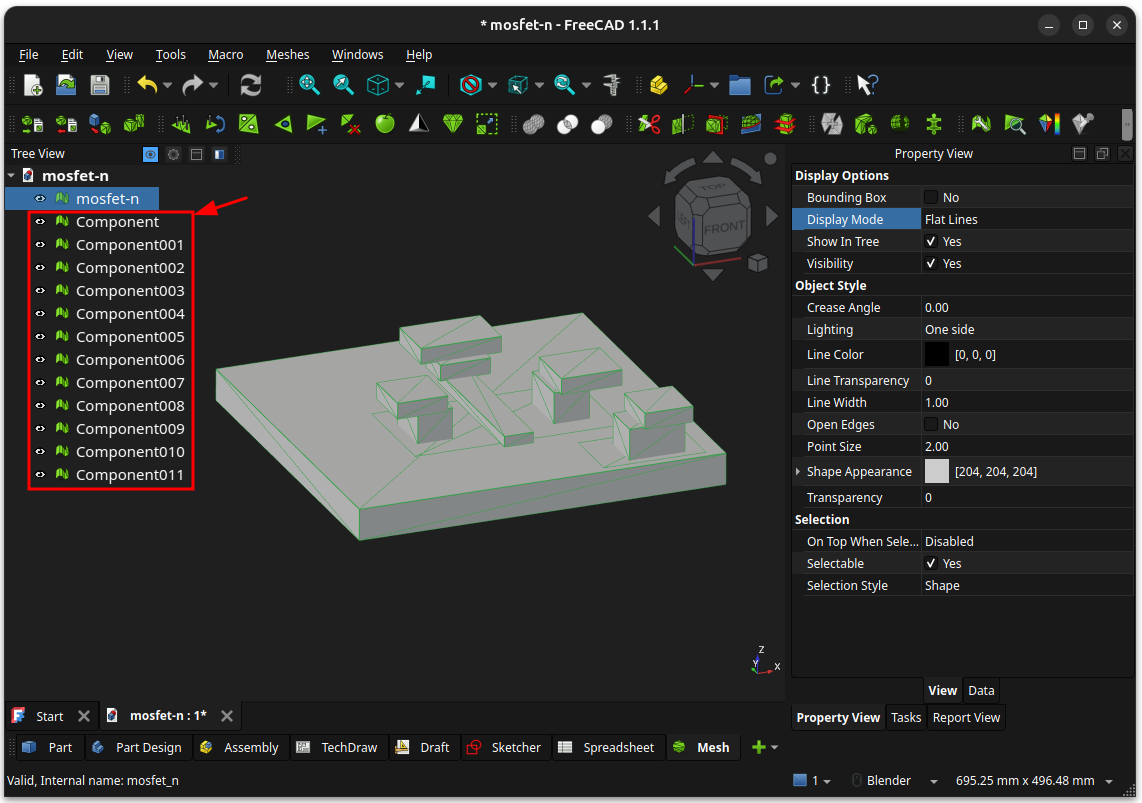Uncheck the Show In Tree checkbox
This screenshot has width=1142, height=803.
tap(931, 241)
